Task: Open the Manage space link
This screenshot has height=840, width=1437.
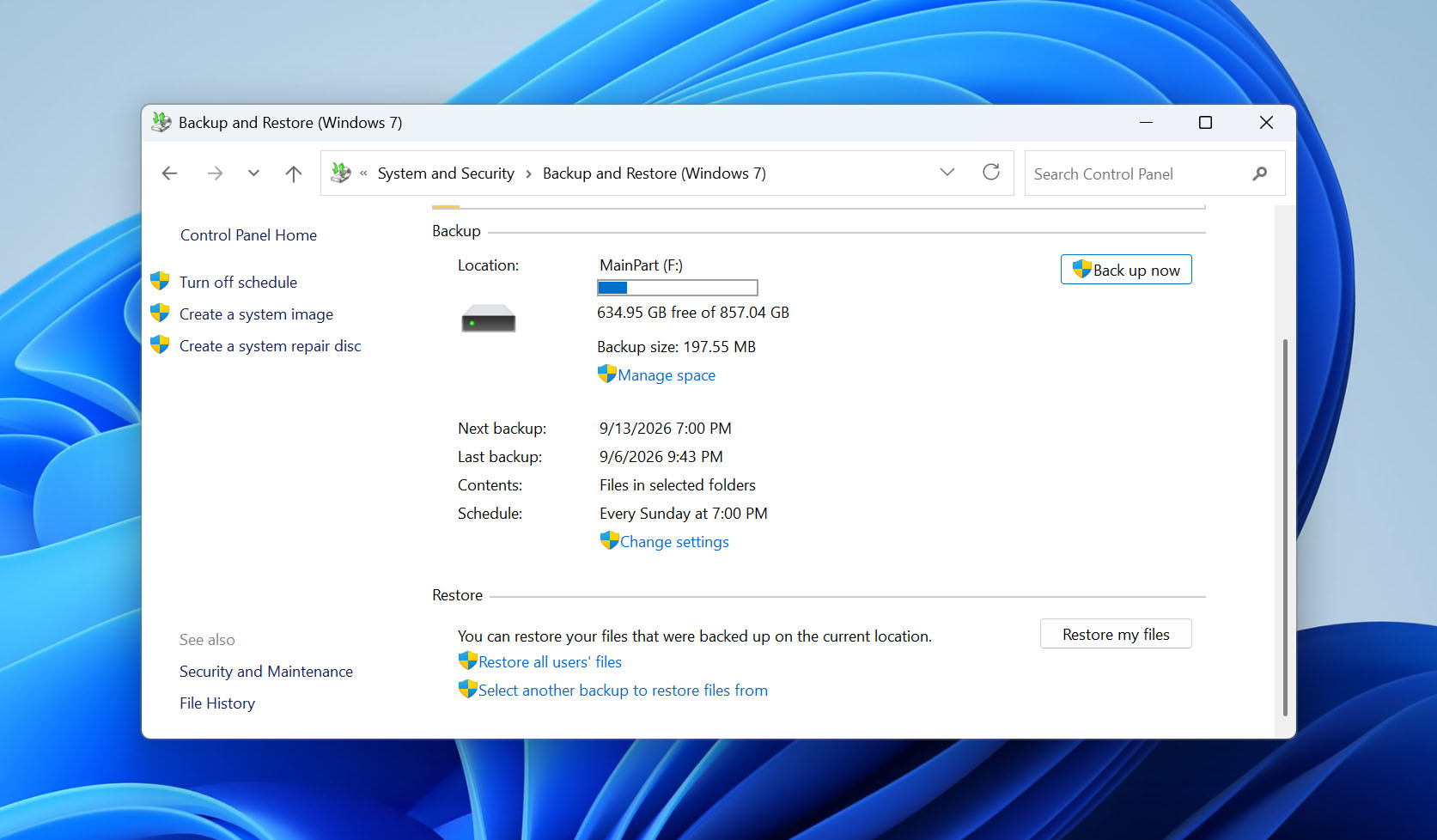Action: [x=667, y=375]
